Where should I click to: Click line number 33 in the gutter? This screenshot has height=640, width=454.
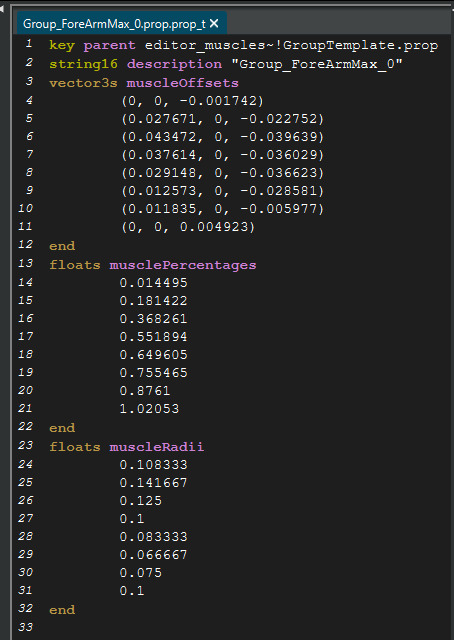25,627
